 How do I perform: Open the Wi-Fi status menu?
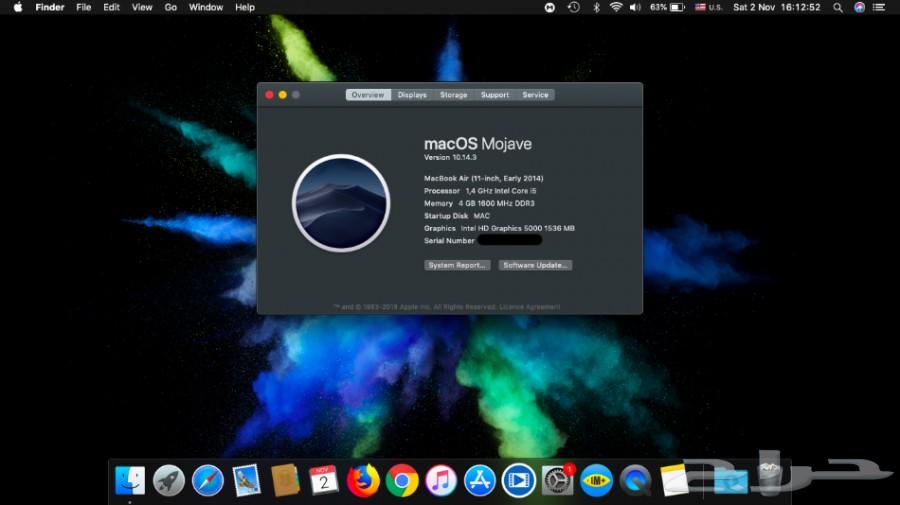point(616,7)
